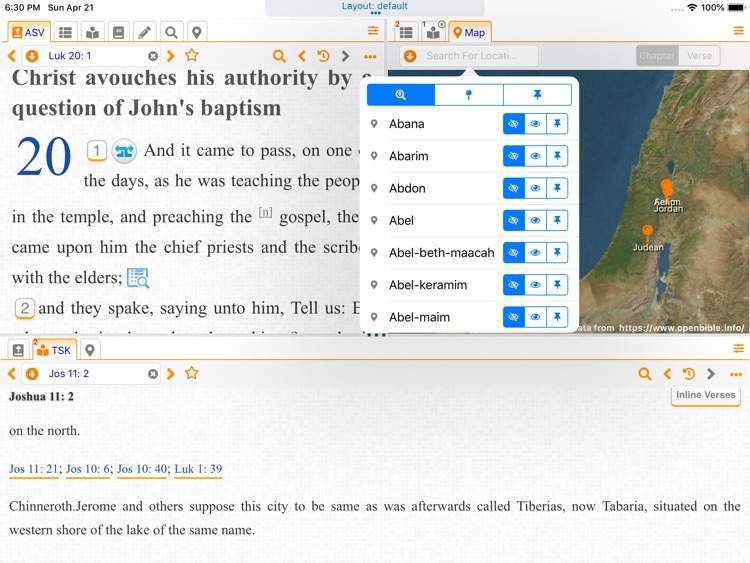Image resolution: width=750 pixels, height=563 pixels.
Task: Select the verse 2 number marker
Action: [x=25, y=309]
